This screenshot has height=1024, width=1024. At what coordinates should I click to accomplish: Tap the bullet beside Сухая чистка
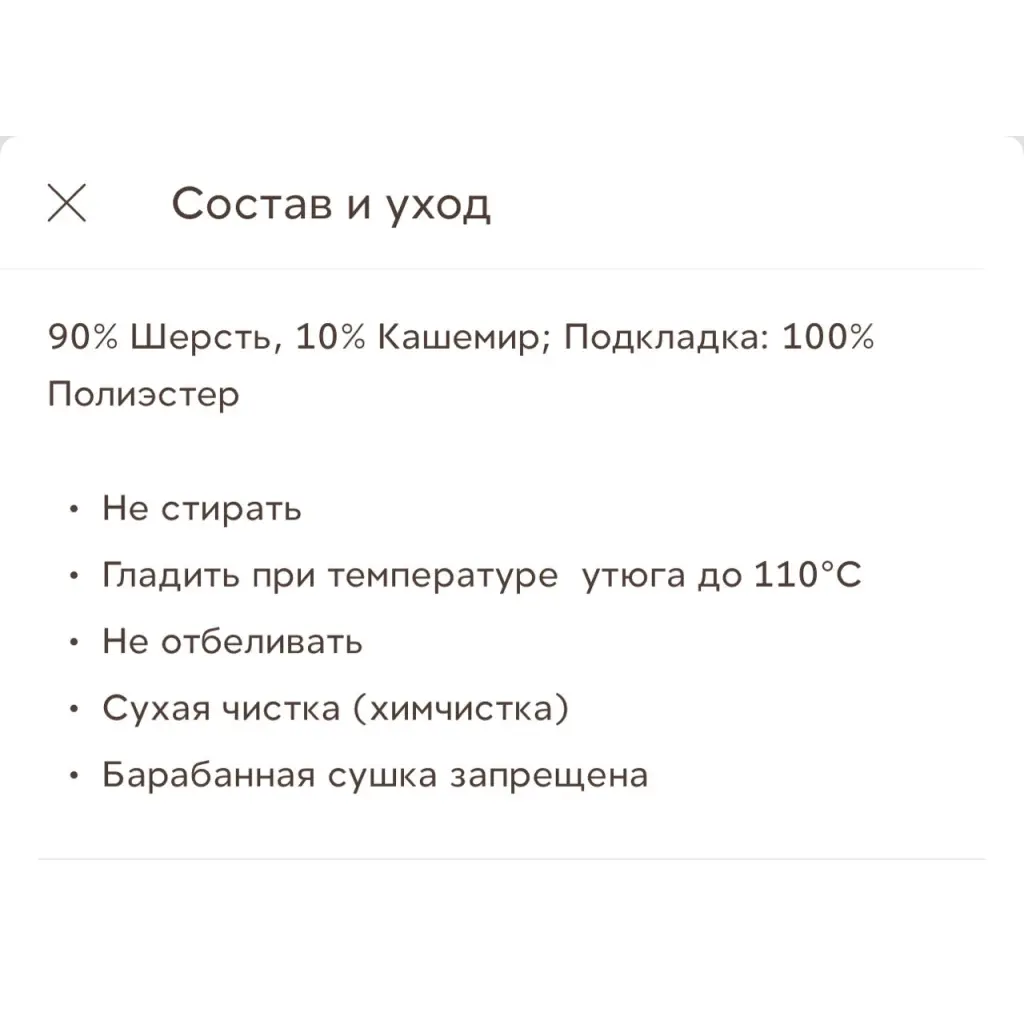(x=73, y=709)
